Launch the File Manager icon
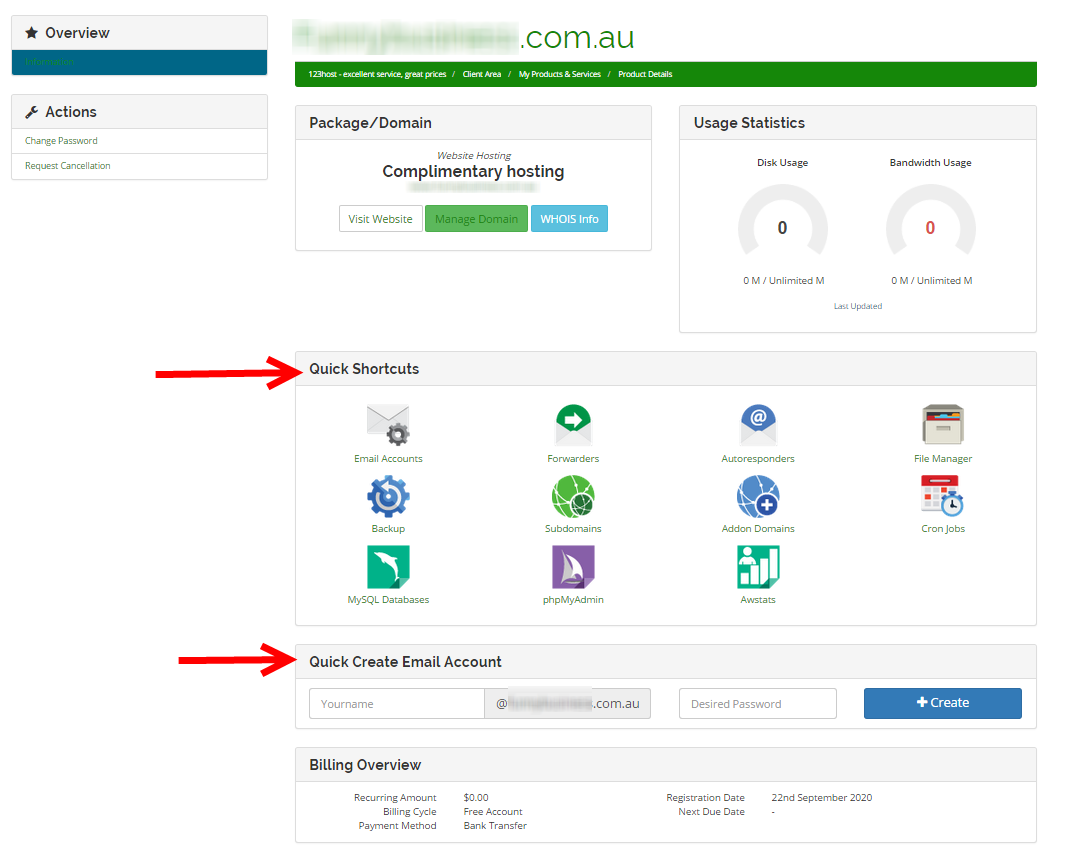 point(942,425)
